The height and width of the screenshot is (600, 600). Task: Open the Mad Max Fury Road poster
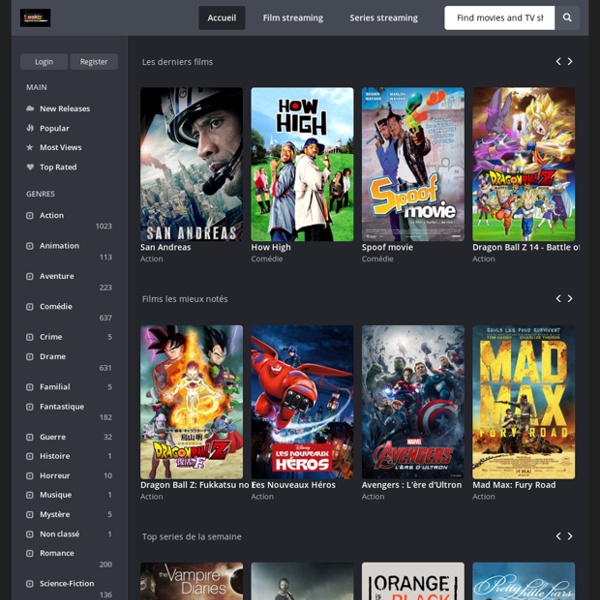point(523,402)
